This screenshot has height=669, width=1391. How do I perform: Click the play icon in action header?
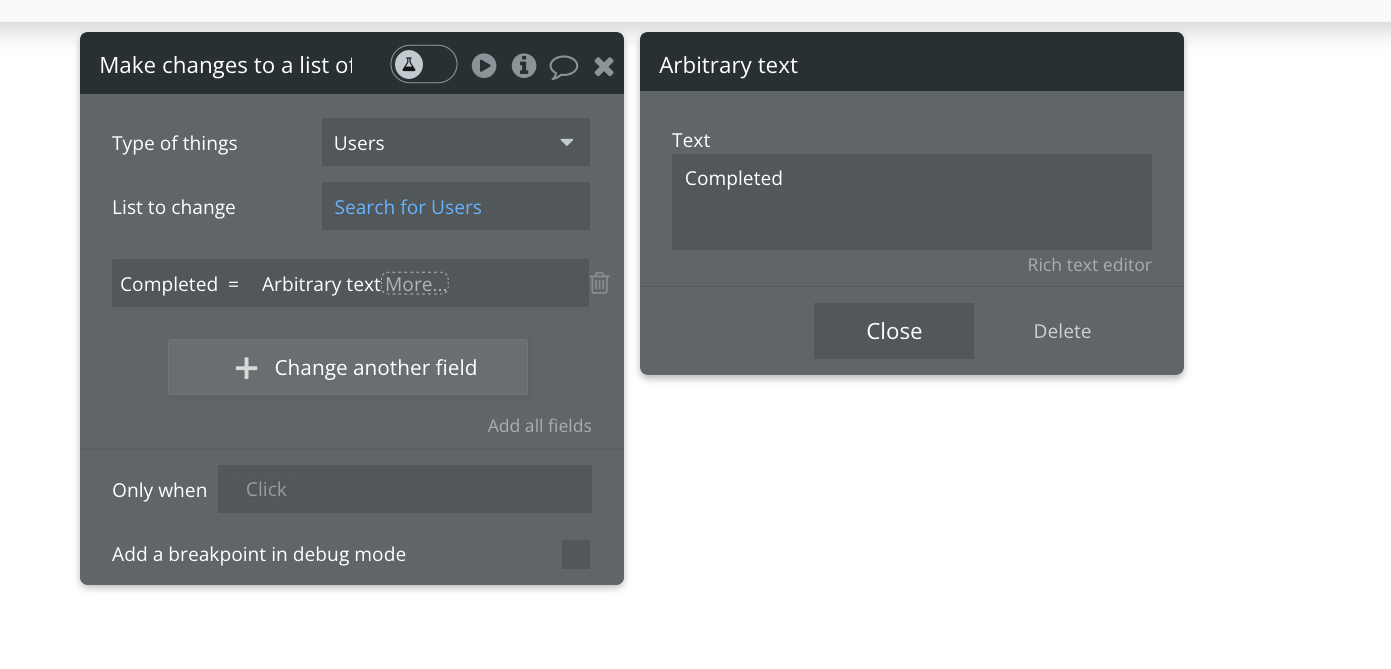pos(484,66)
